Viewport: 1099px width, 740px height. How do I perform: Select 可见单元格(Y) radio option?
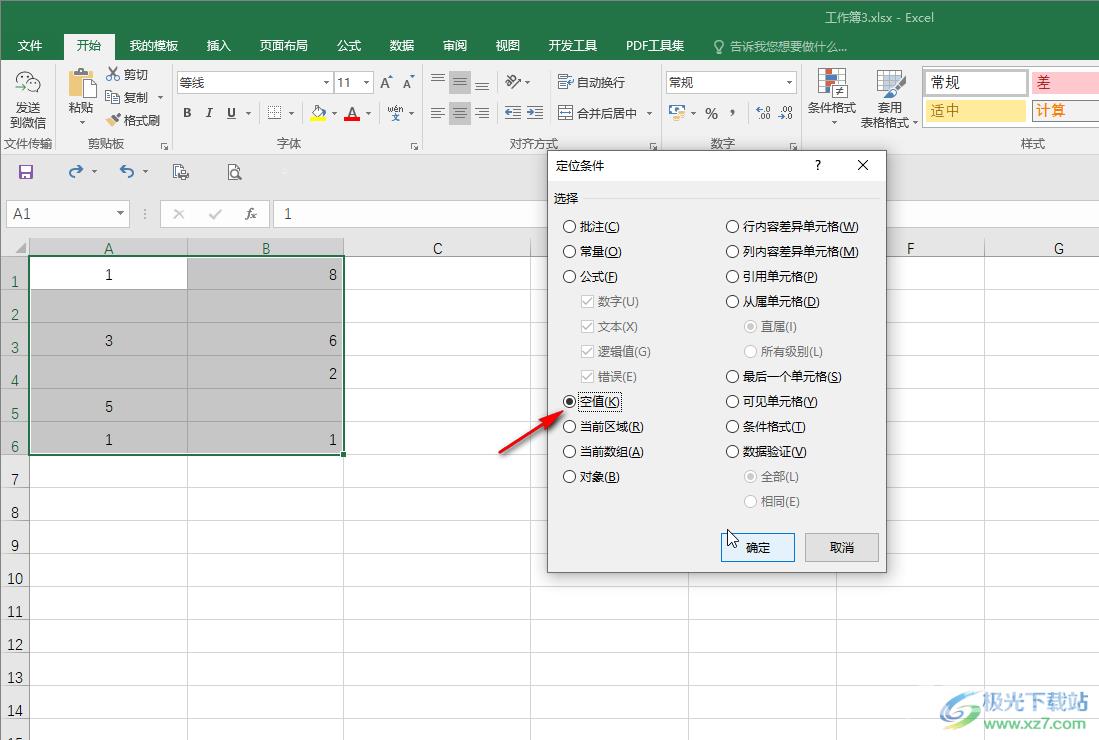click(x=772, y=402)
